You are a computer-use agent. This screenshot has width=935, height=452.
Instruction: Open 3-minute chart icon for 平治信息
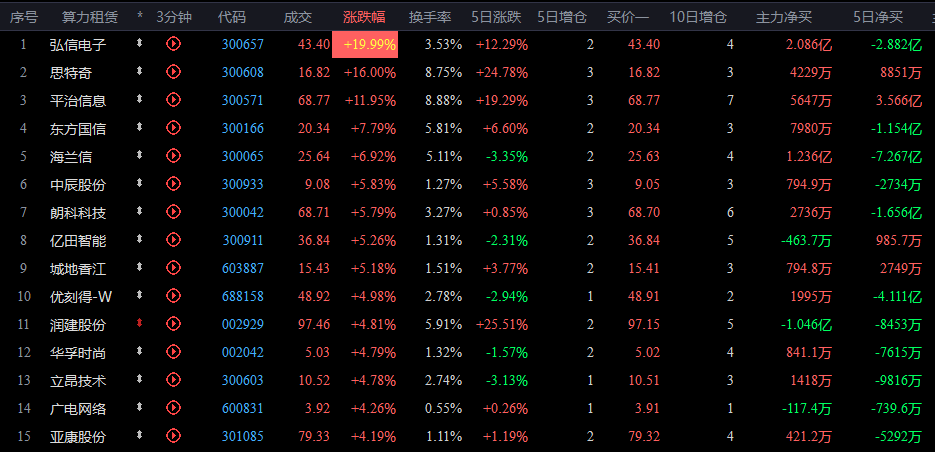[173, 100]
